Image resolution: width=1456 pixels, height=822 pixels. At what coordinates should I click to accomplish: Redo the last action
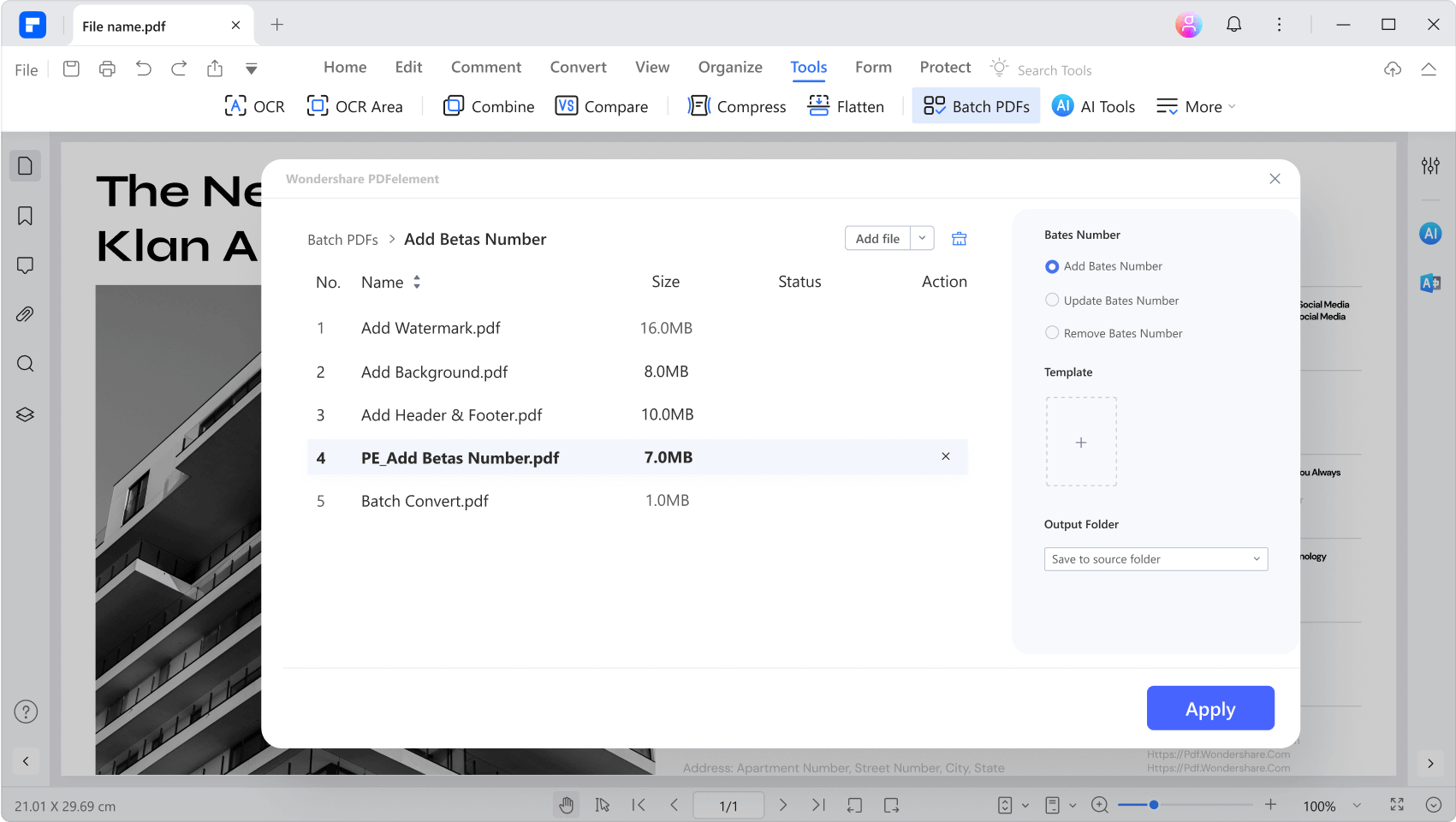coord(179,68)
